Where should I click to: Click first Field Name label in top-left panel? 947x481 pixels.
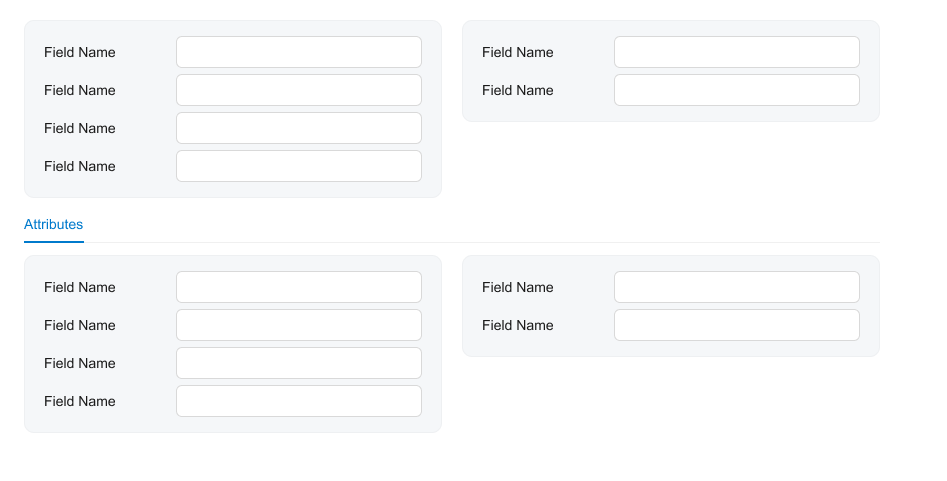pyautogui.click(x=80, y=52)
